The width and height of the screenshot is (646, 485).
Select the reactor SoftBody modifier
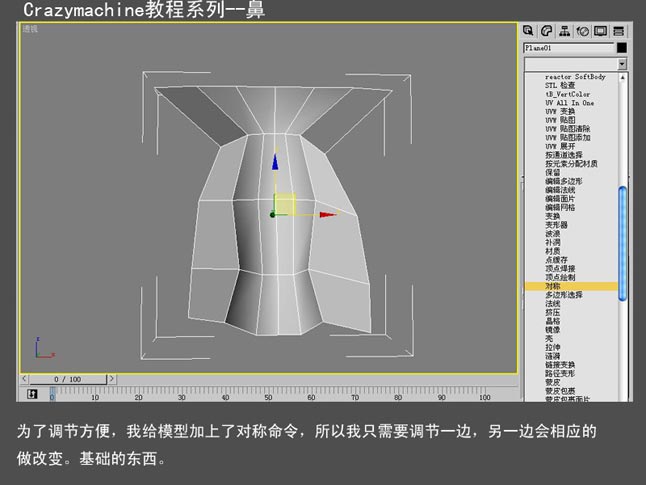pos(575,77)
